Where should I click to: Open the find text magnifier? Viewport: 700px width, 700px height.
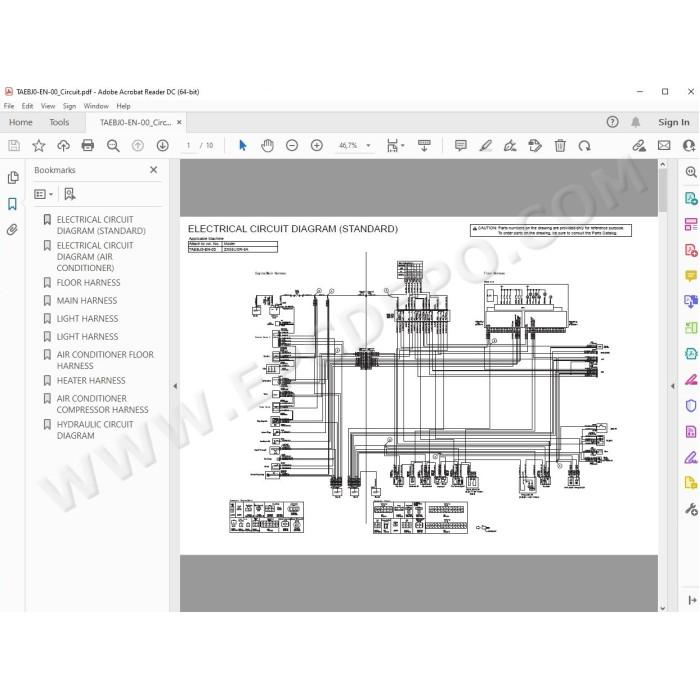(x=113, y=146)
